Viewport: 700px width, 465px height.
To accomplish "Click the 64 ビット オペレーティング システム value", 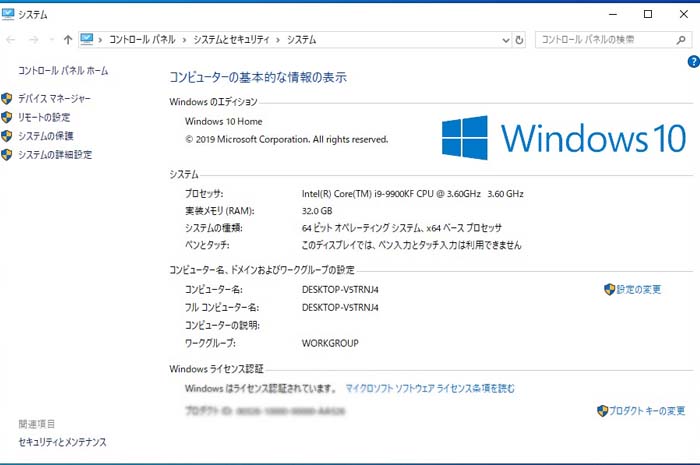I will click(402, 228).
